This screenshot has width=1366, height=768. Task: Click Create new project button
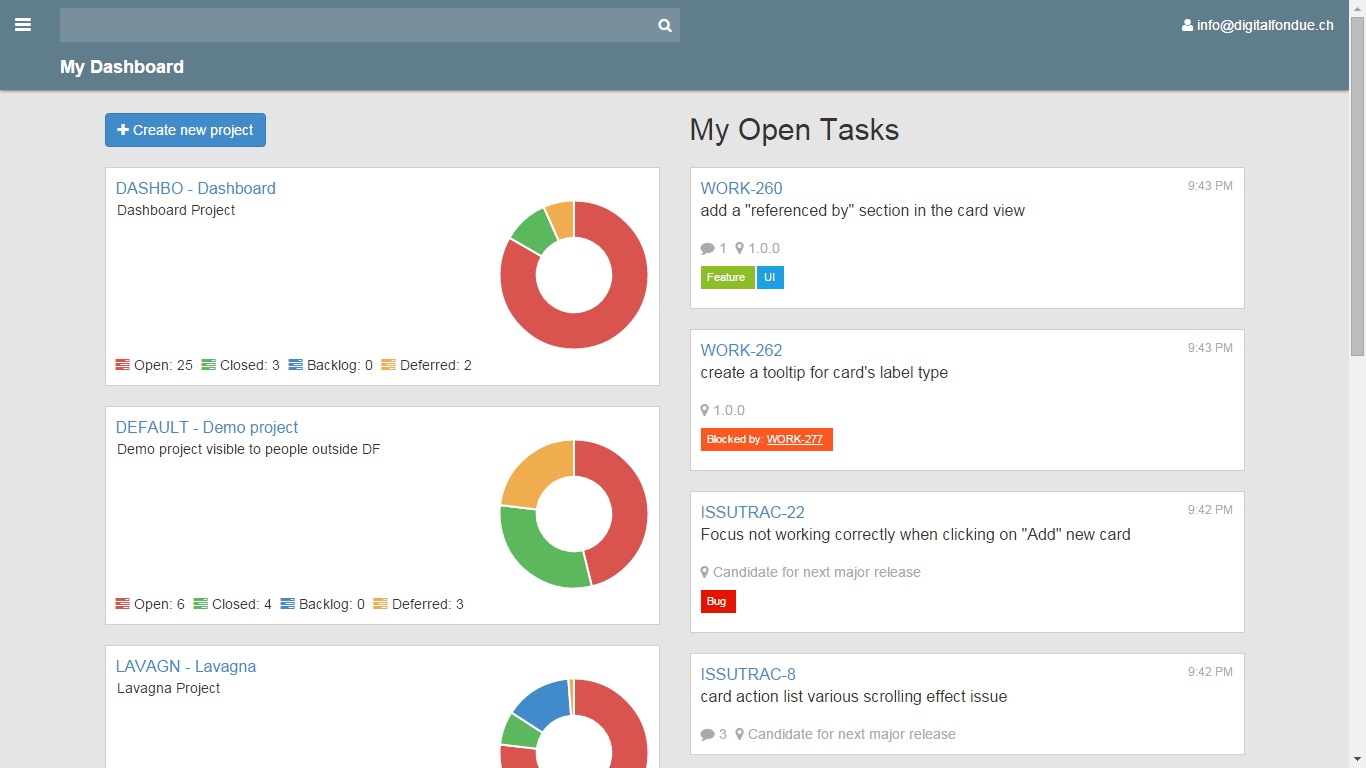(x=185, y=130)
